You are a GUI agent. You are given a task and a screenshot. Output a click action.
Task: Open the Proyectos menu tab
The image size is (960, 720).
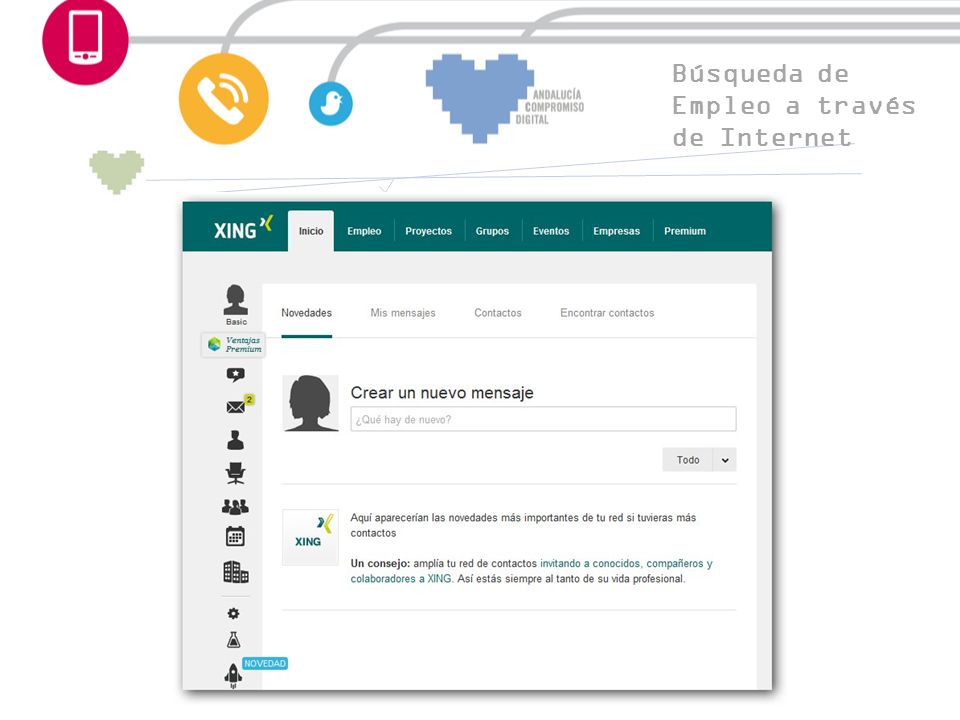point(429,231)
